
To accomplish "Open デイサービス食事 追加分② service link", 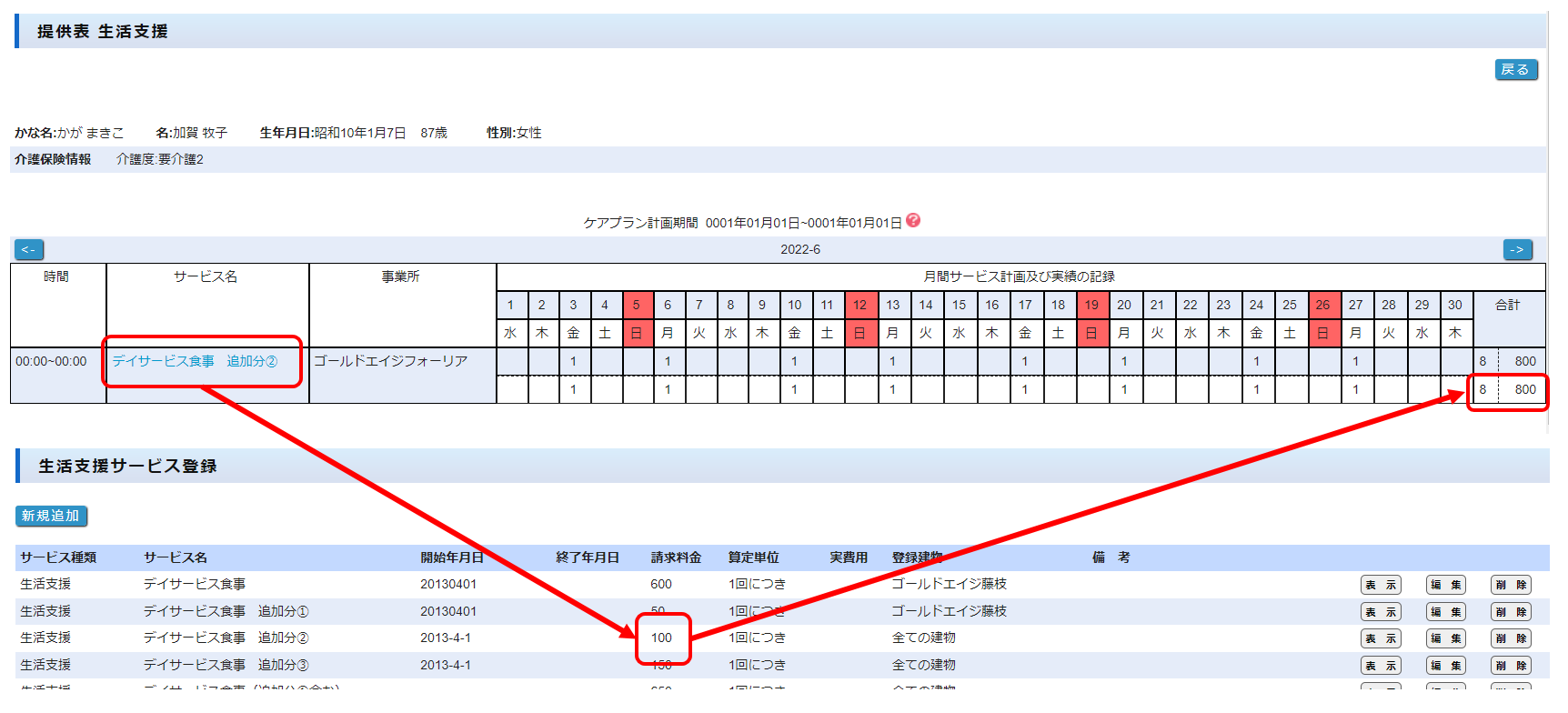I will 195,361.
